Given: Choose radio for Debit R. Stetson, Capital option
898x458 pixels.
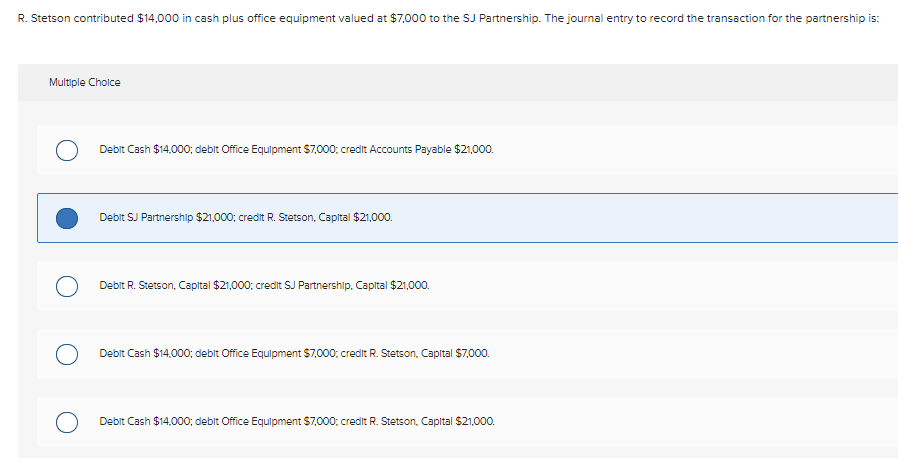Looking at the screenshot, I should [x=67, y=286].
